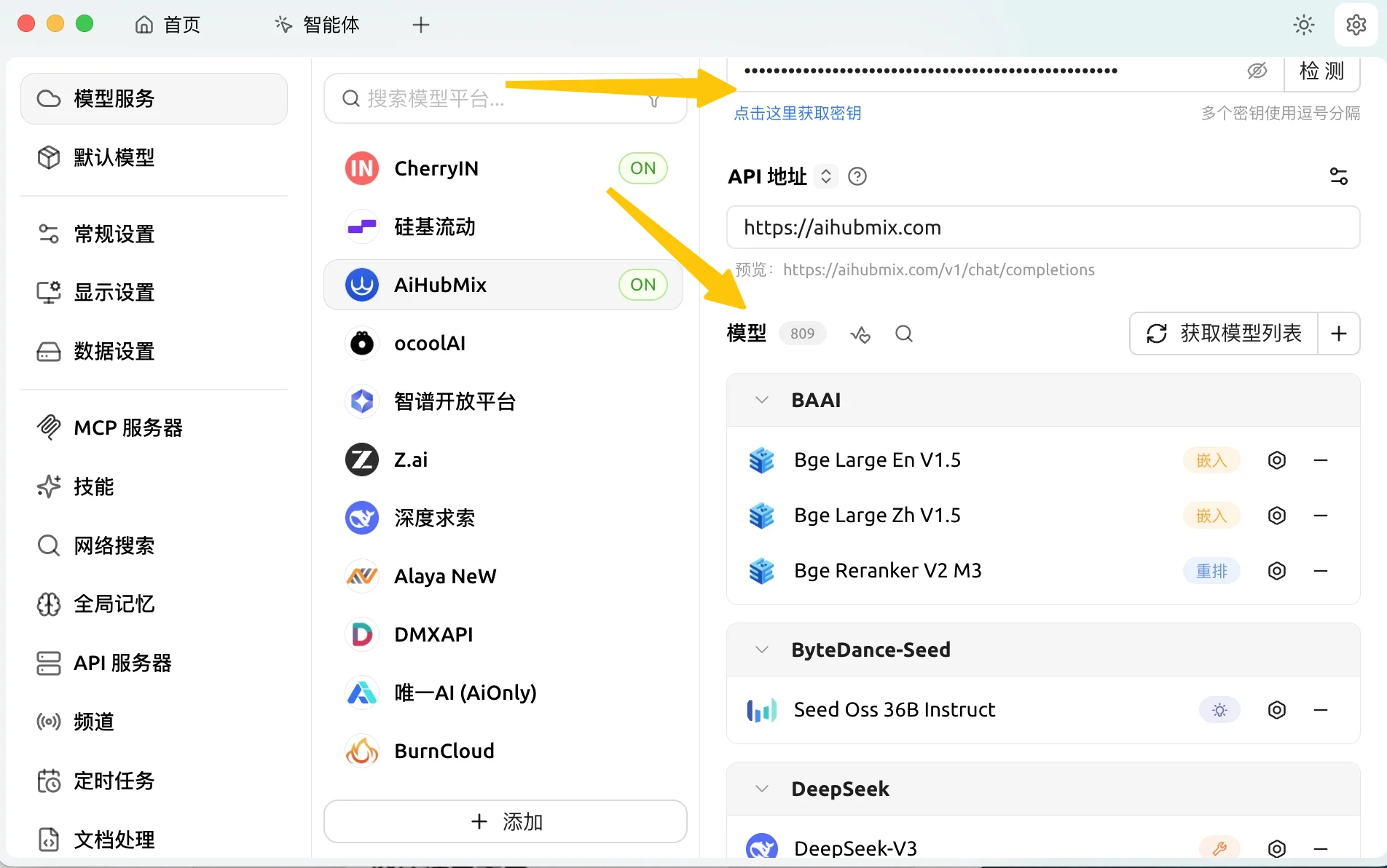
Task: Open 数据设置 section
Action: coord(154,352)
